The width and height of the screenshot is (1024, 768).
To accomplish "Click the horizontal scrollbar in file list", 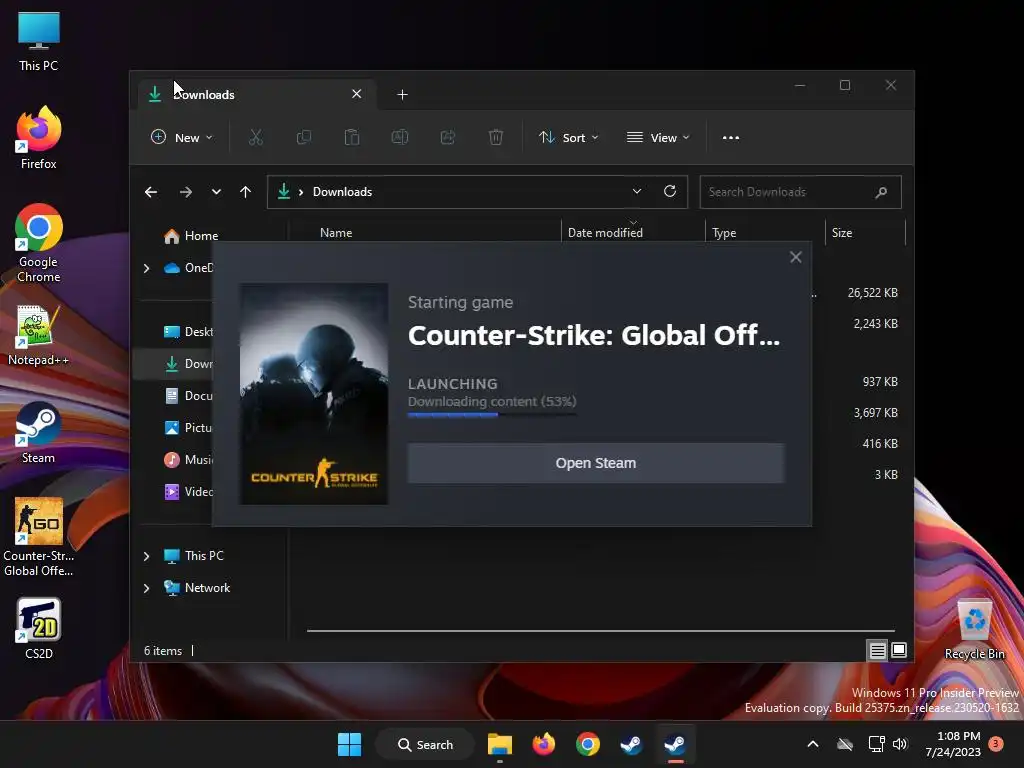I will click(x=601, y=631).
